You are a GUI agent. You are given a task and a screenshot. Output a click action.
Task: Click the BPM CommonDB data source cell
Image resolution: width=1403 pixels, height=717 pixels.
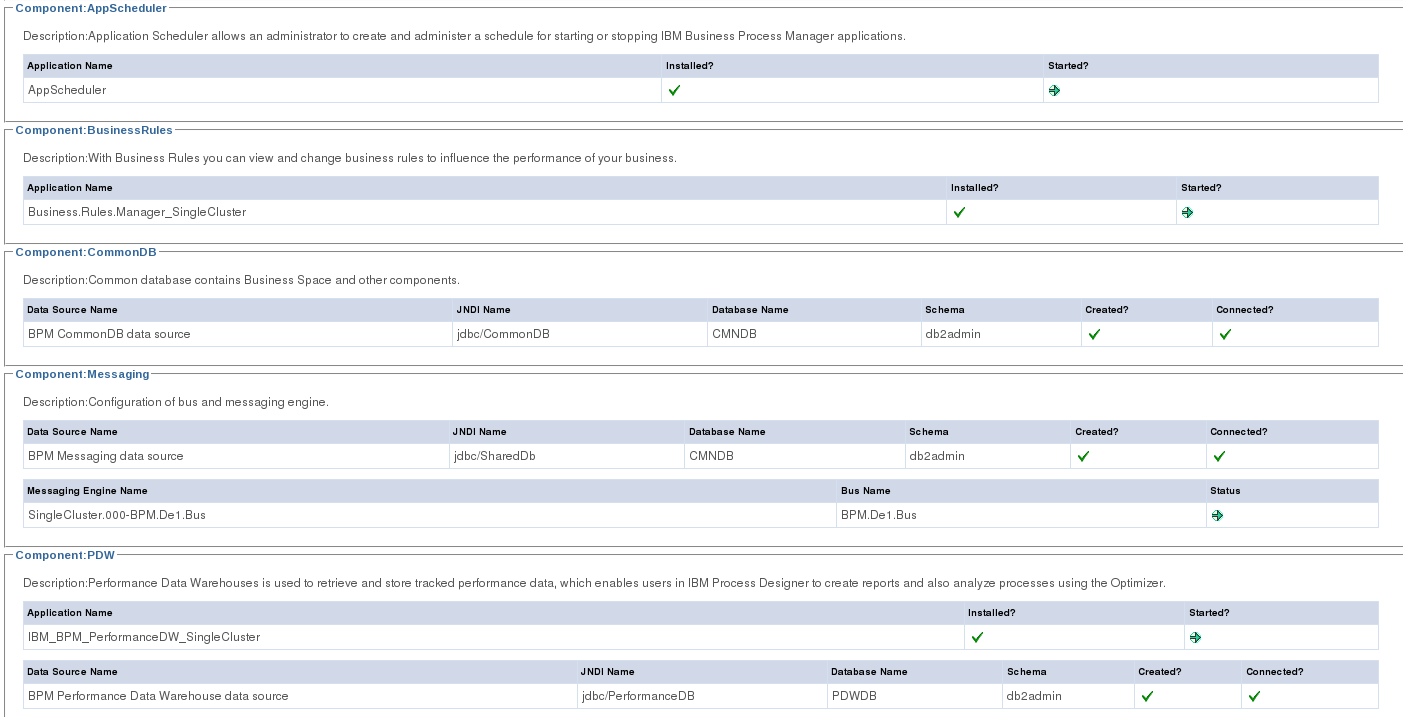[x=238, y=334]
